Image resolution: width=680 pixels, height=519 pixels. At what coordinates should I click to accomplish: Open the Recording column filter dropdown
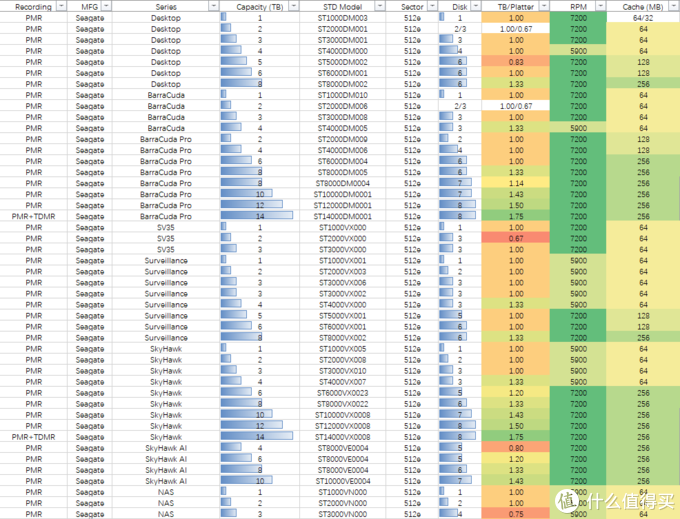(62, 6)
